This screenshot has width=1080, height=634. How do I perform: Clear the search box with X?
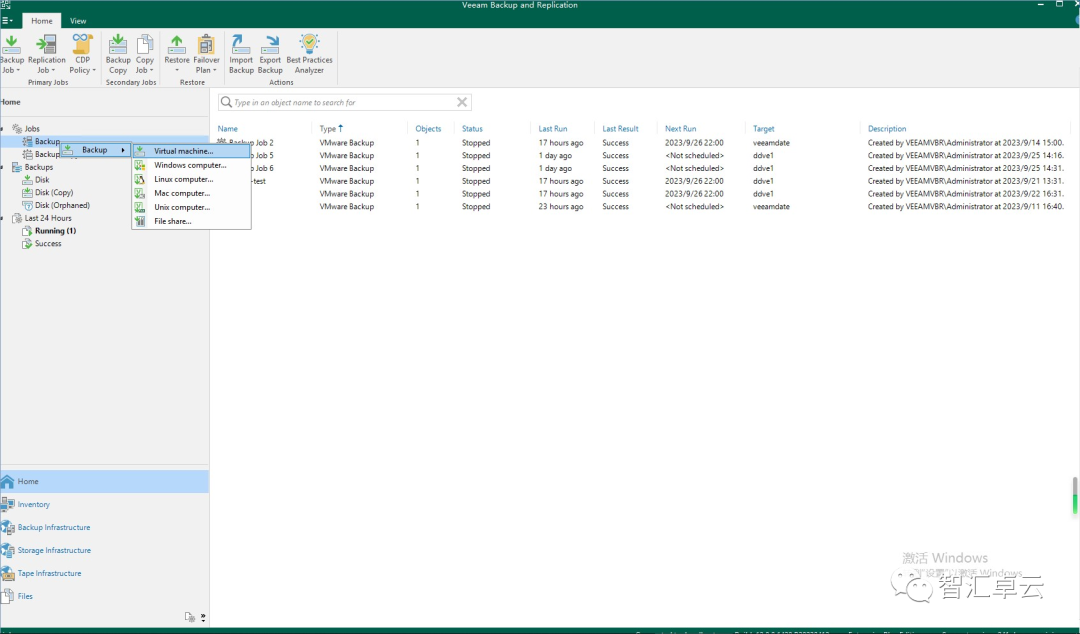point(462,102)
